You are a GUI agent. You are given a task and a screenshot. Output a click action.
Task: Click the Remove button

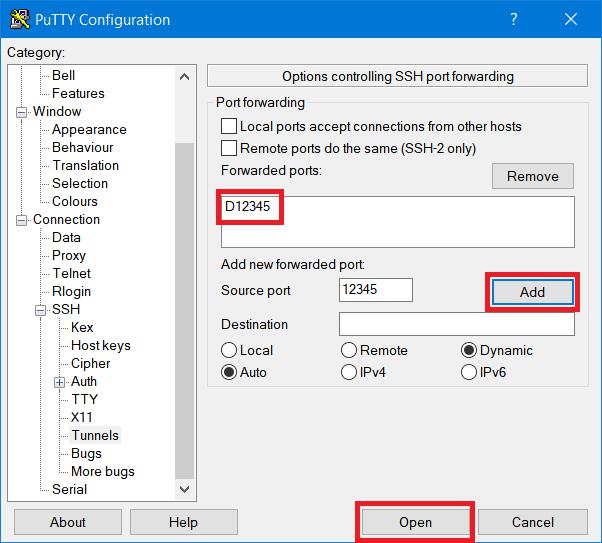tap(533, 176)
